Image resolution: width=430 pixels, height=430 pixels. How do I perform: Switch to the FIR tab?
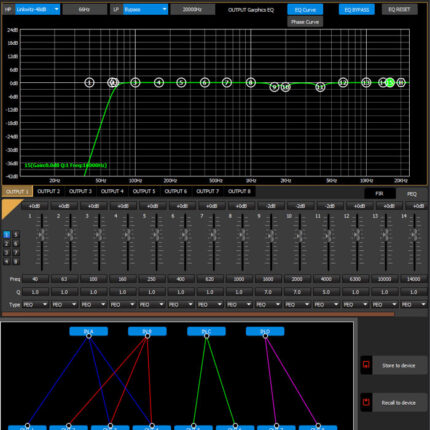coord(379,193)
